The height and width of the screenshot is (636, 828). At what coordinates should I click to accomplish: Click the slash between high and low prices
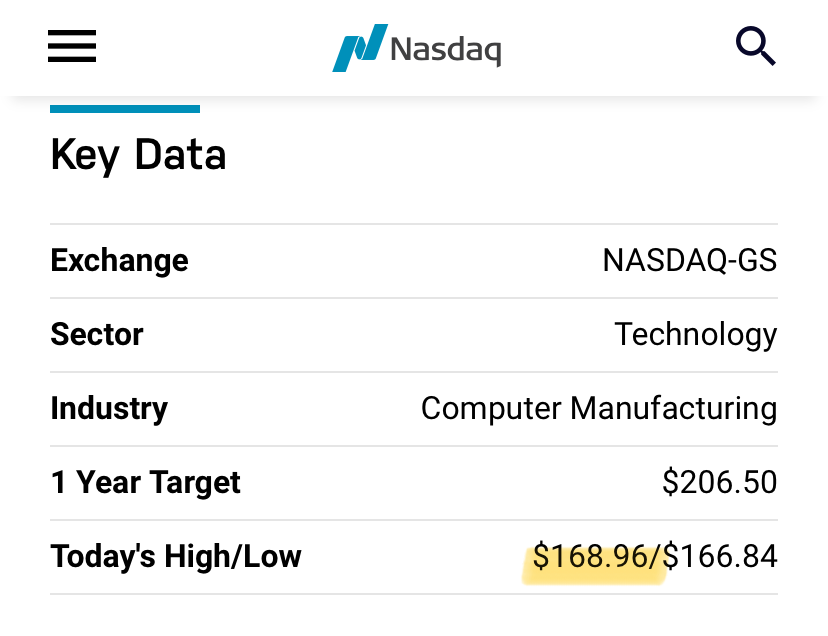coord(655,557)
